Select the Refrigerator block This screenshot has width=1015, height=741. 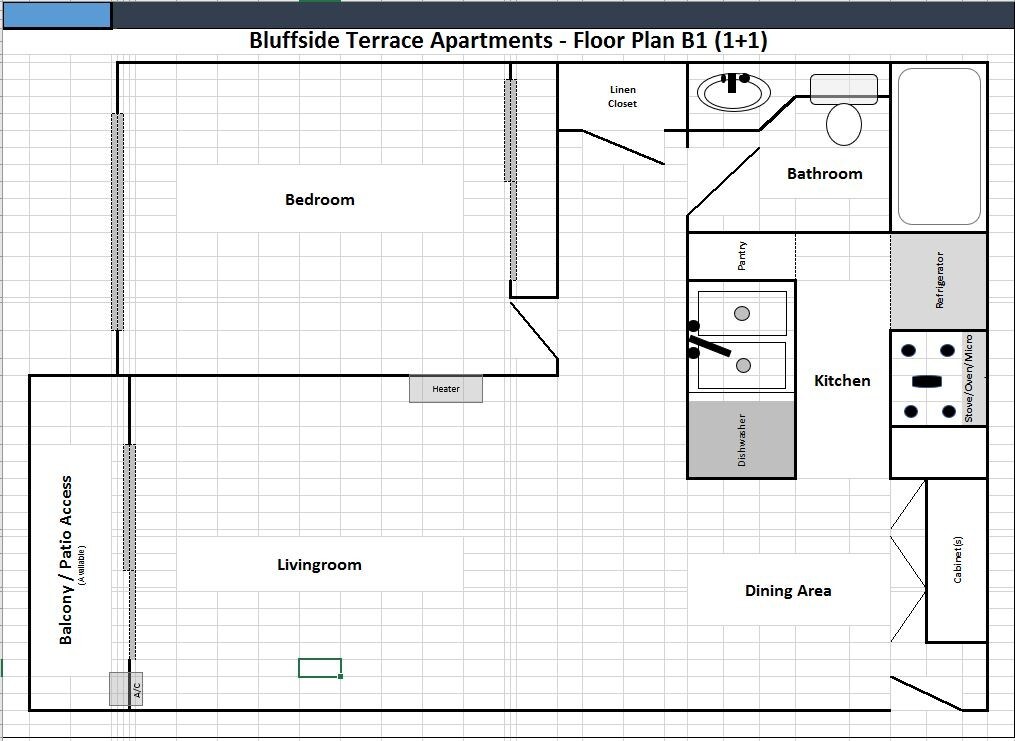938,281
